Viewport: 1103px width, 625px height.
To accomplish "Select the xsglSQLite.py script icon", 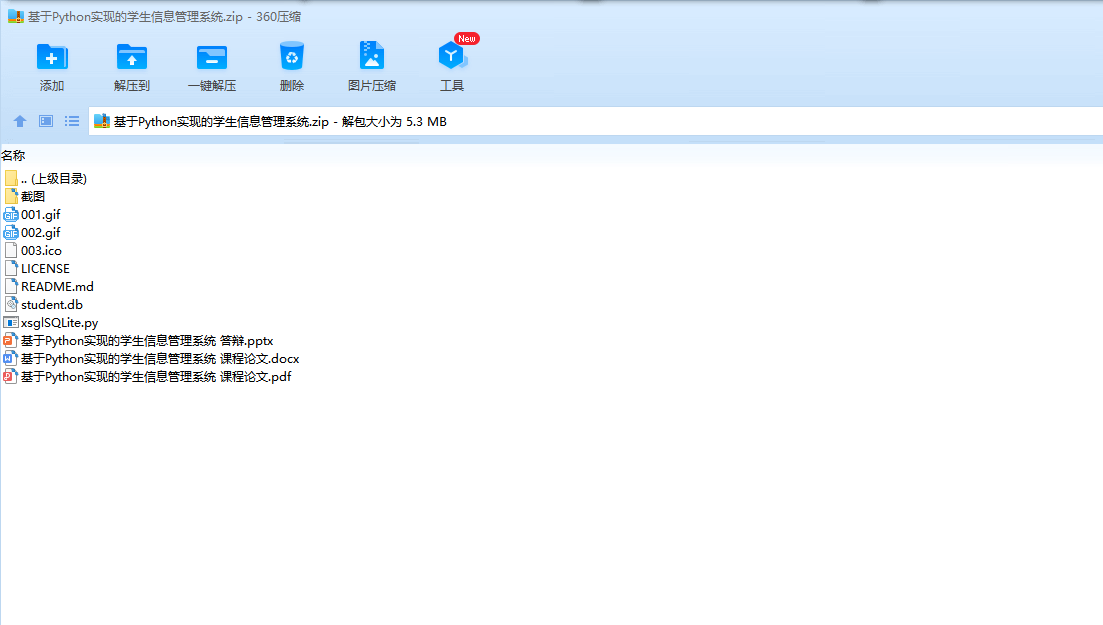I will click(11, 322).
